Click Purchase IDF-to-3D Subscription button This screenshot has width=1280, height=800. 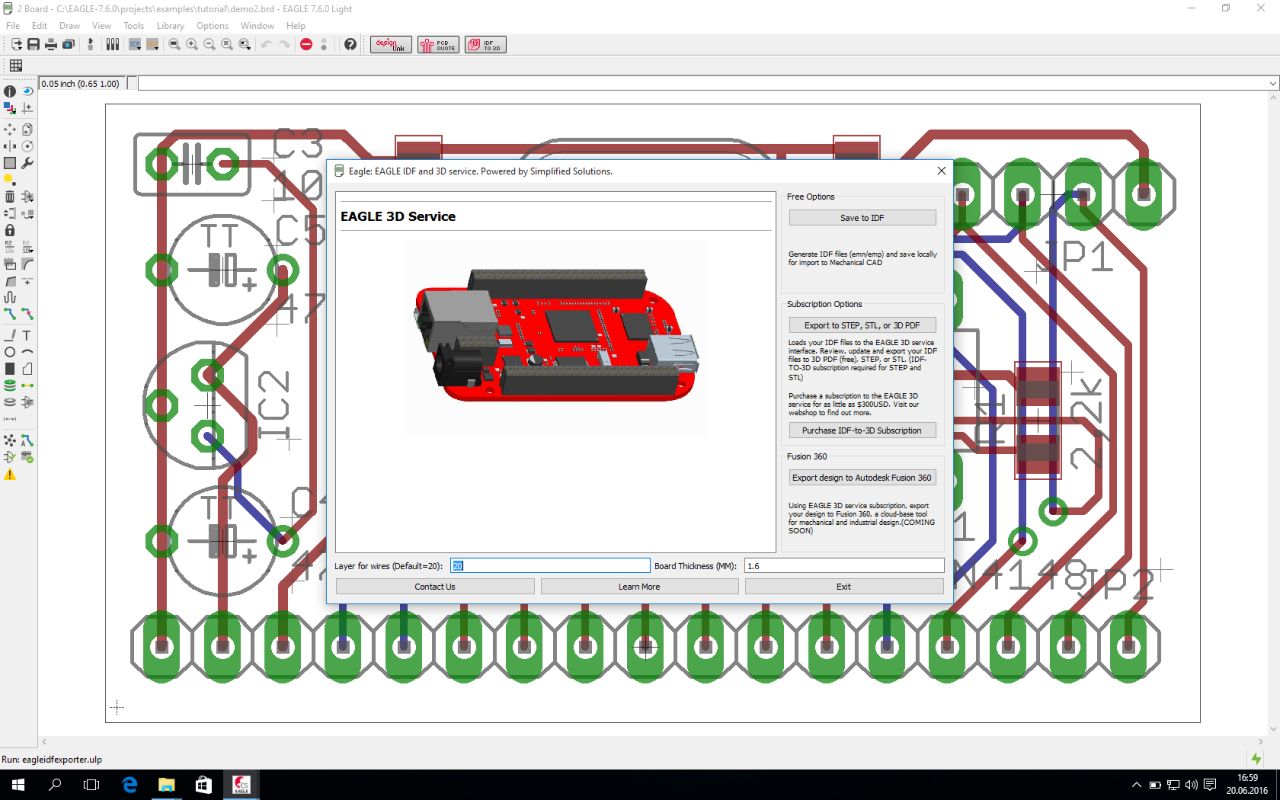click(862, 430)
